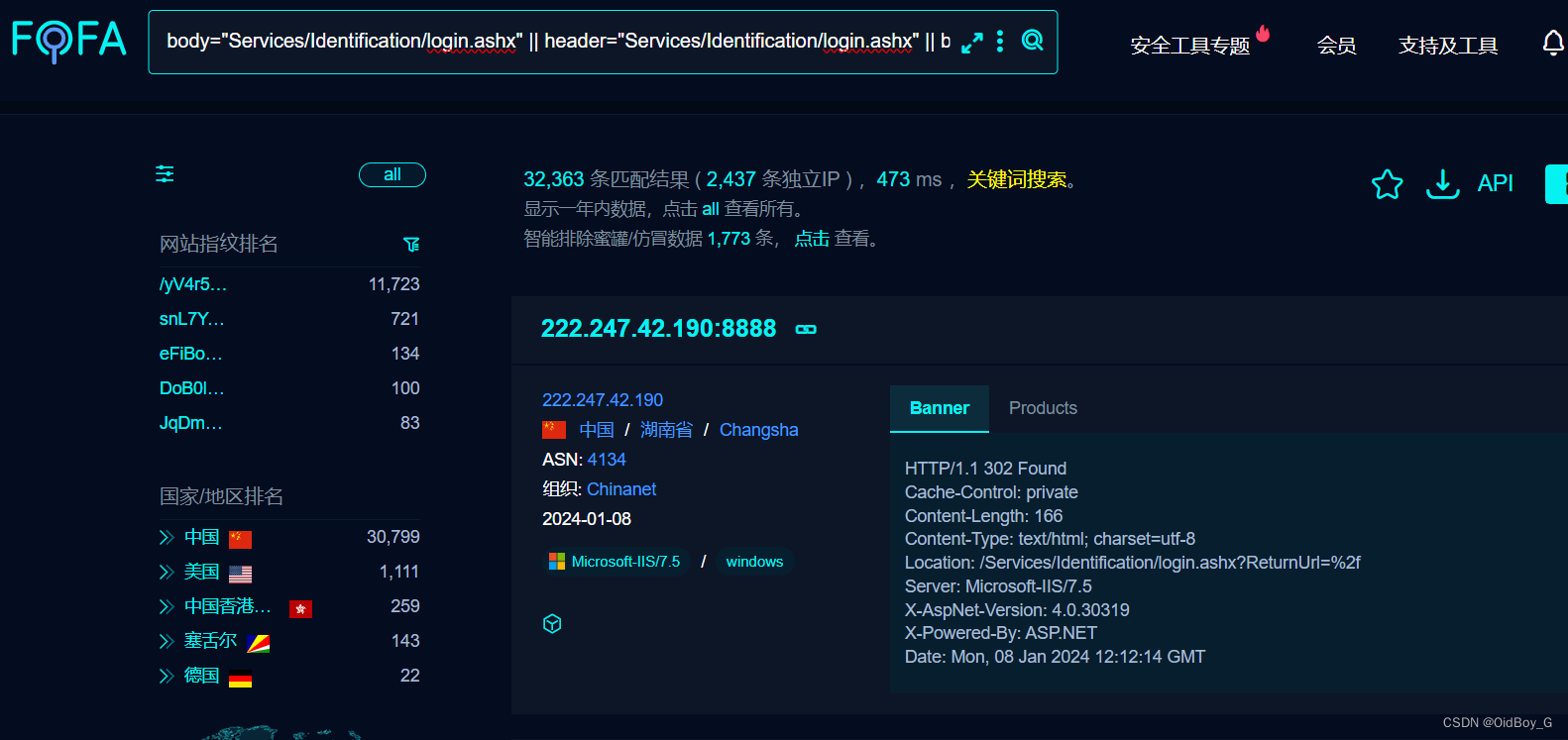Screen dimensions: 1568x740
Task: Open the 安全工具专题 menu
Action: tap(1190, 46)
